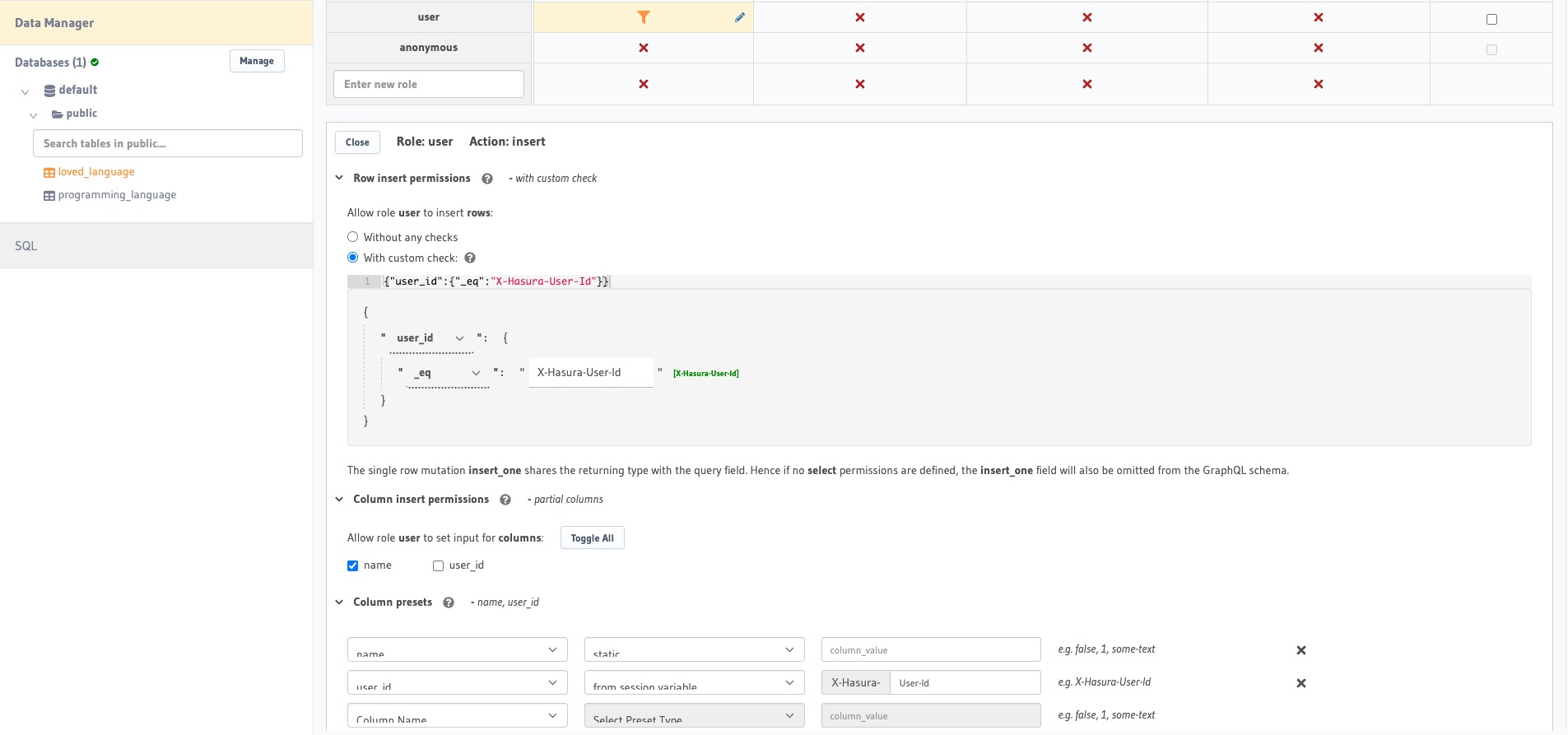
Task: Click new role row's red cross in second column
Action: [x=860, y=84]
